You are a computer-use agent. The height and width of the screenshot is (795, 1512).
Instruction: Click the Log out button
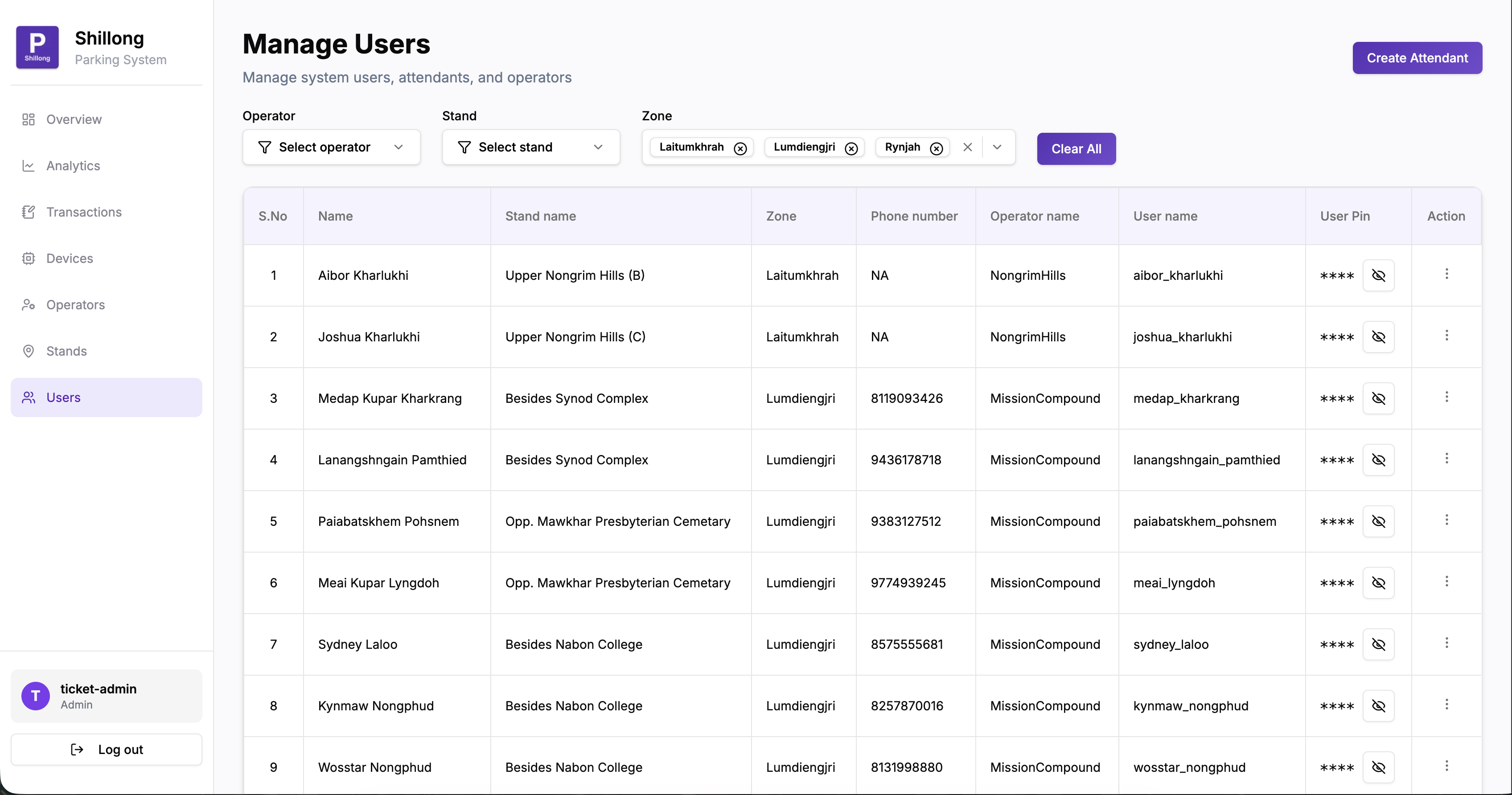pos(106,749)
